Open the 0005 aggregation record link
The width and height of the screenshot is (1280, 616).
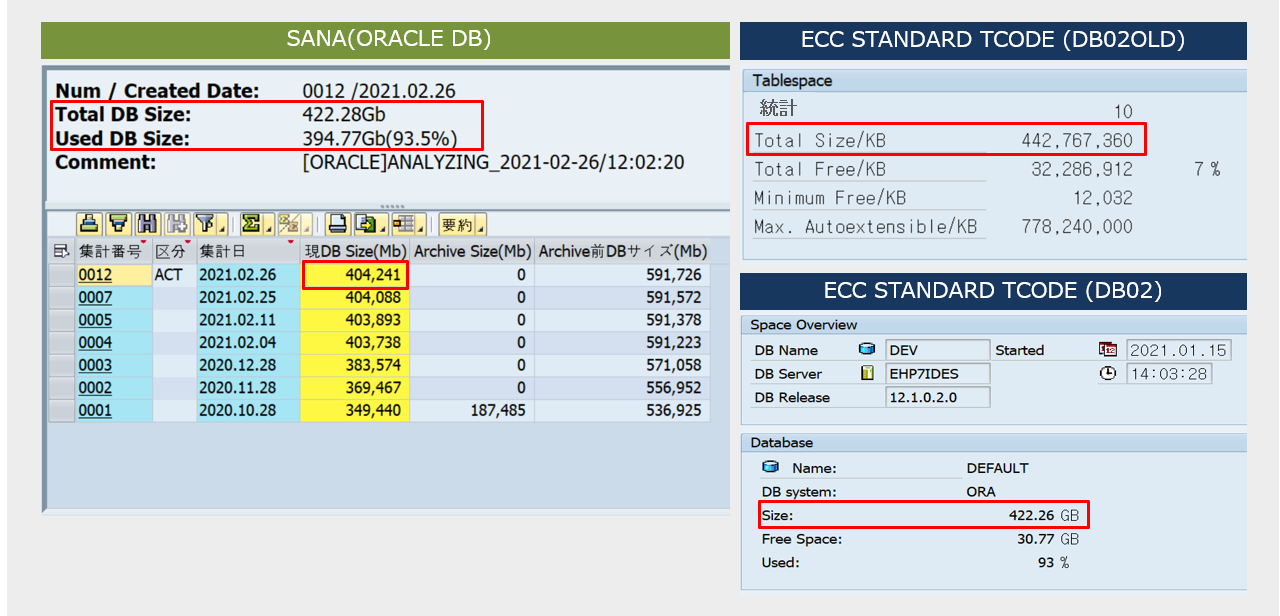coord(95,320)
